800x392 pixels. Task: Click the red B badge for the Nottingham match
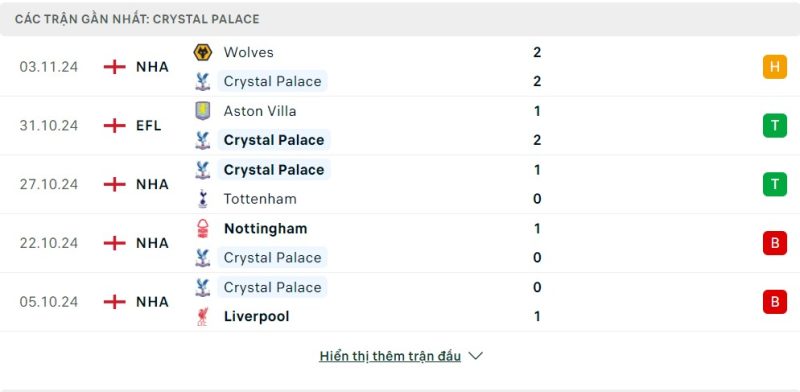pyautogui.click(x=774, y=243)
